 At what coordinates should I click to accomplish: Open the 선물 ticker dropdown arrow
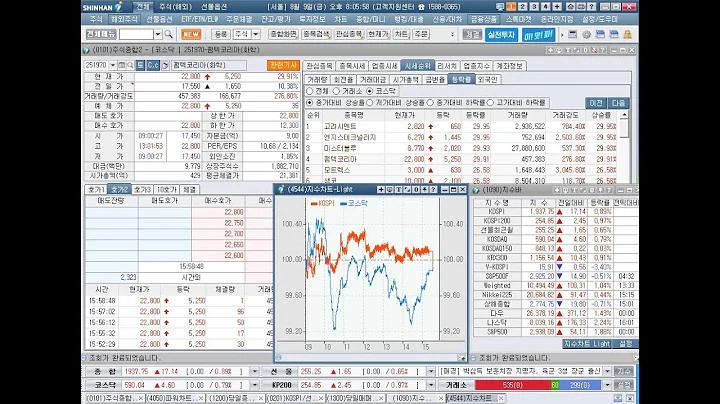click(431, 371)
